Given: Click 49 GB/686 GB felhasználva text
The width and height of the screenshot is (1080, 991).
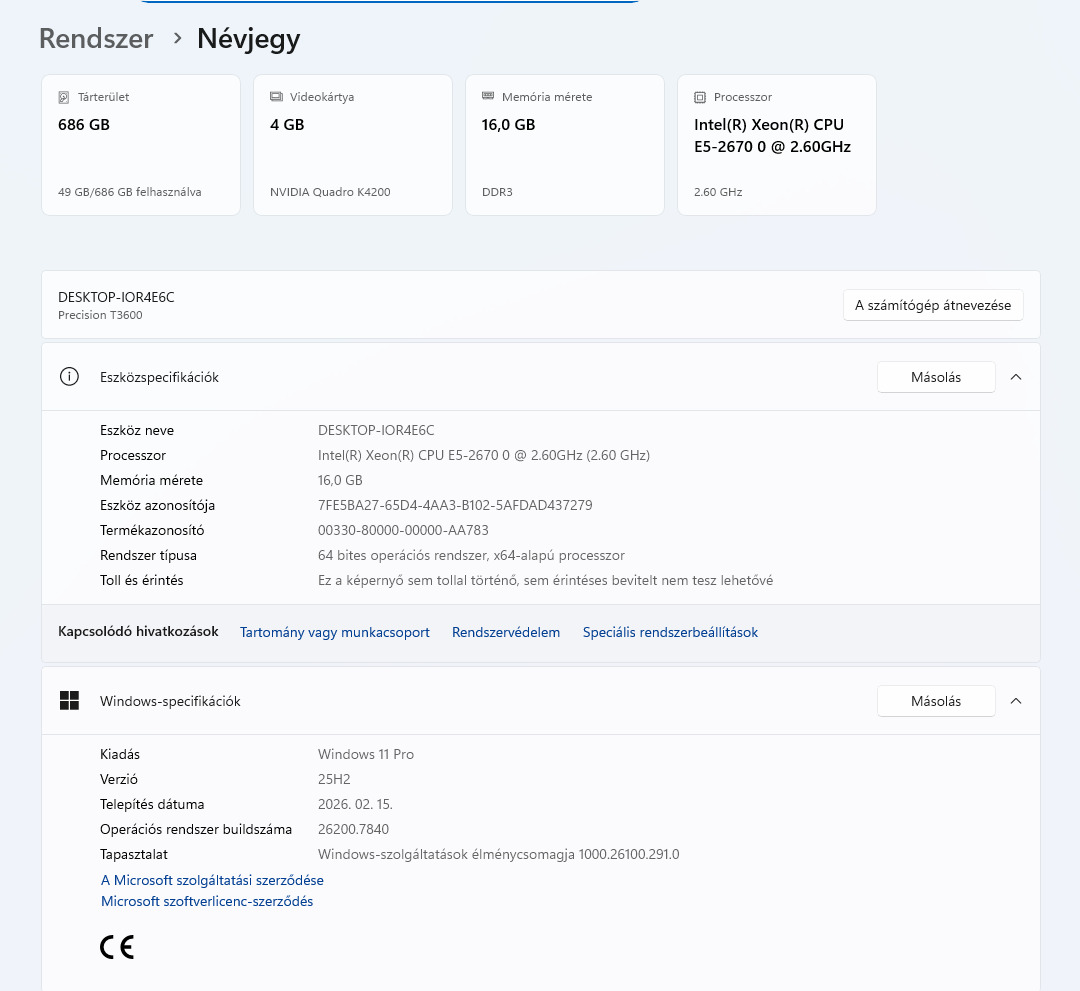Looking at the screenshot, I should [x=129, y=192].
